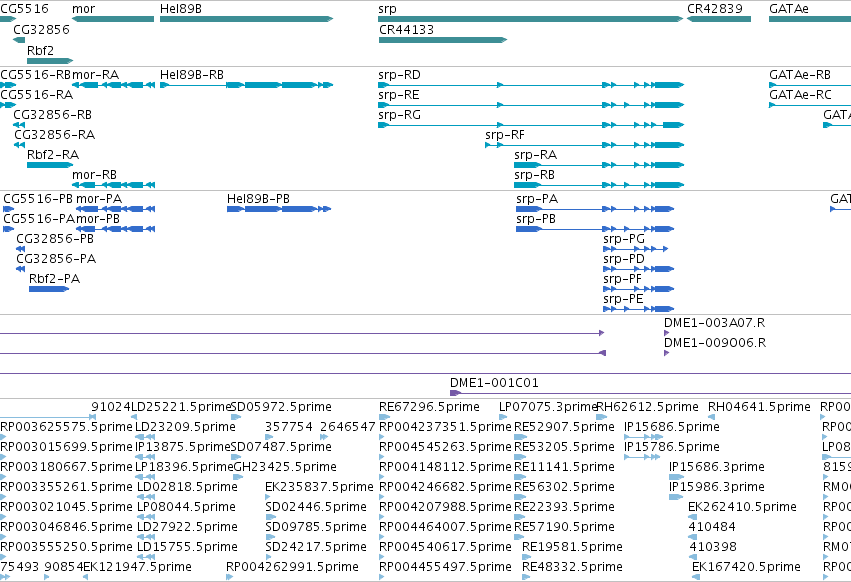Select the CR44133 gene bar
This screenshot has height=582, width=851.
click(443, 40)
